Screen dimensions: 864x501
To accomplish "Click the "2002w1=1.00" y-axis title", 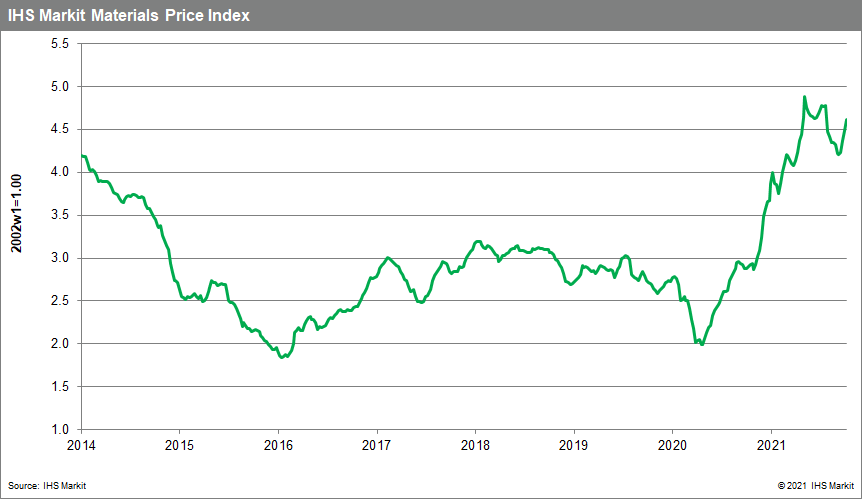I will tap(17, 236).
